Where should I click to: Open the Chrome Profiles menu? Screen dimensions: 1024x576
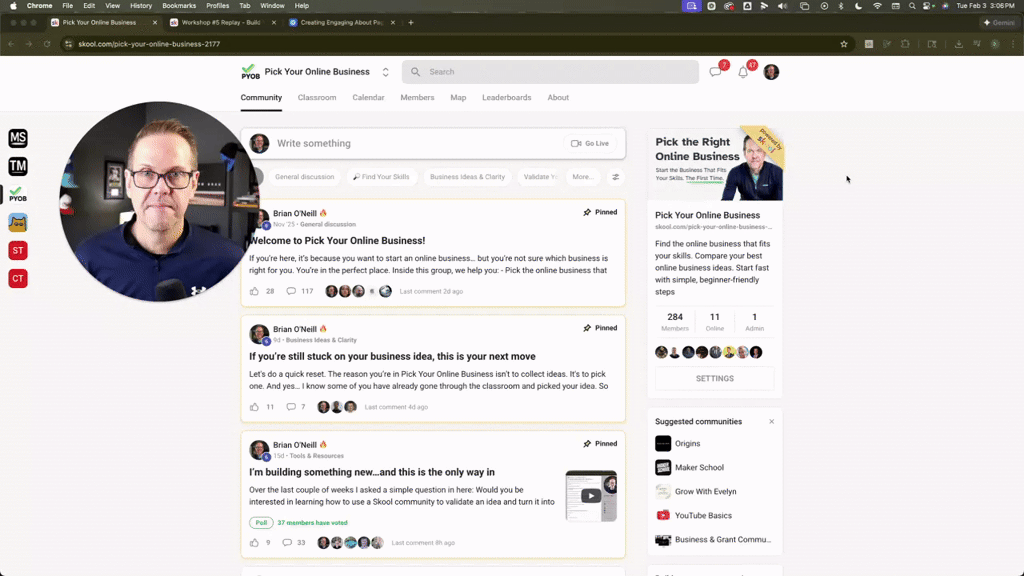(x=217, y=6)
